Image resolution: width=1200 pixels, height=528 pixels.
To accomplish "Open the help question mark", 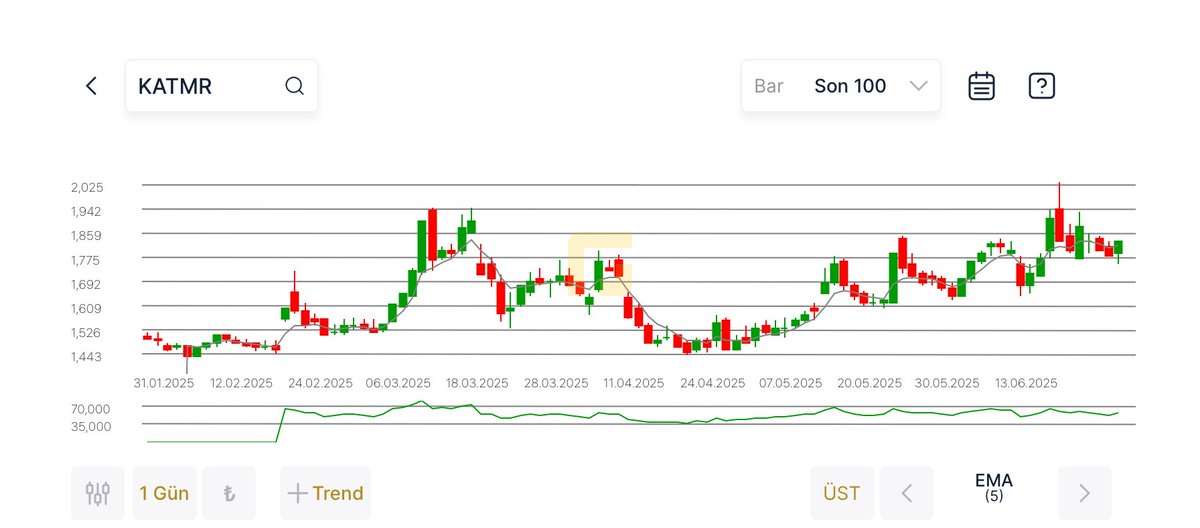I will point(1042,86).
